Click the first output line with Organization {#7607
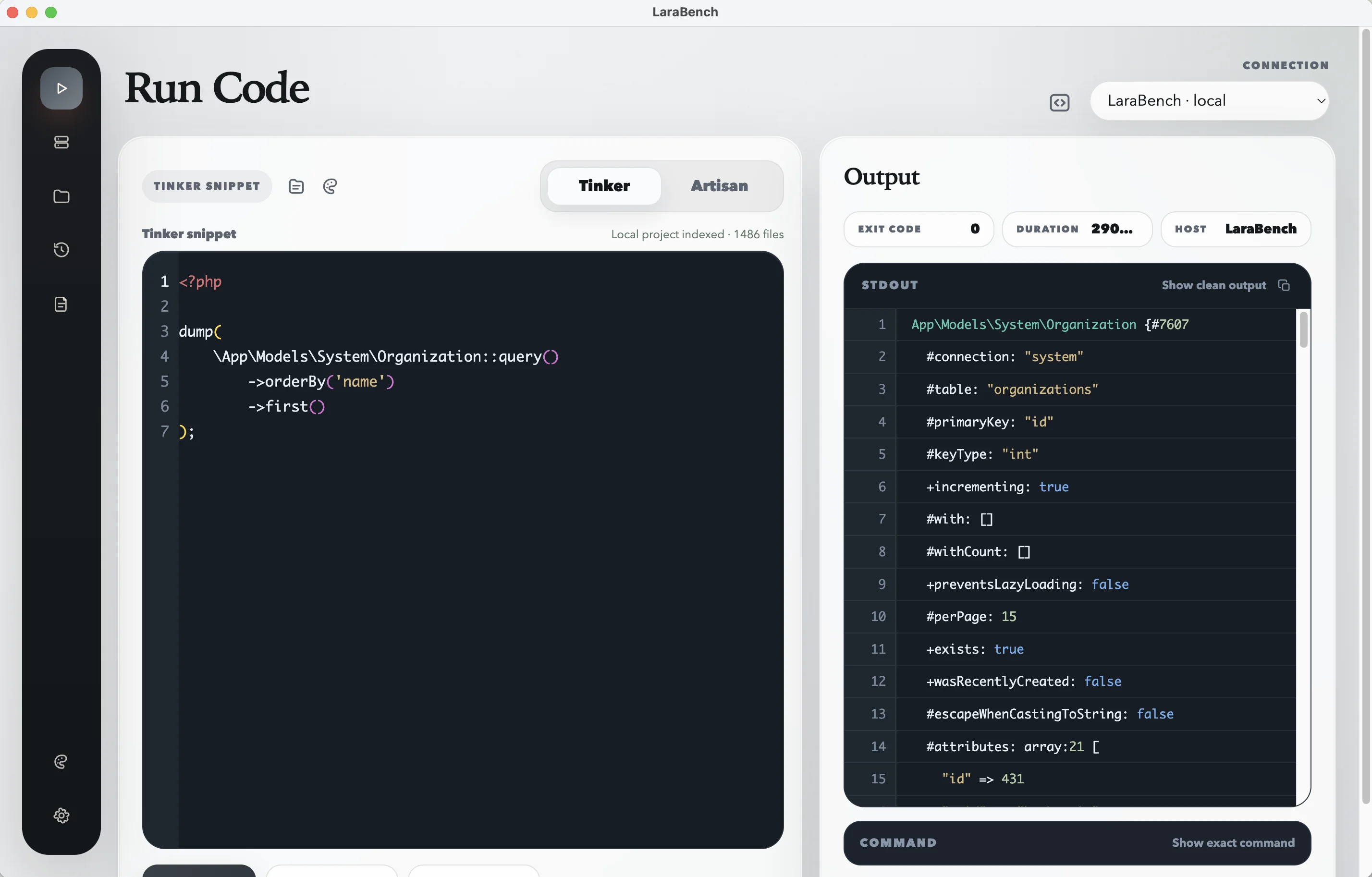 pos(1050,324)
